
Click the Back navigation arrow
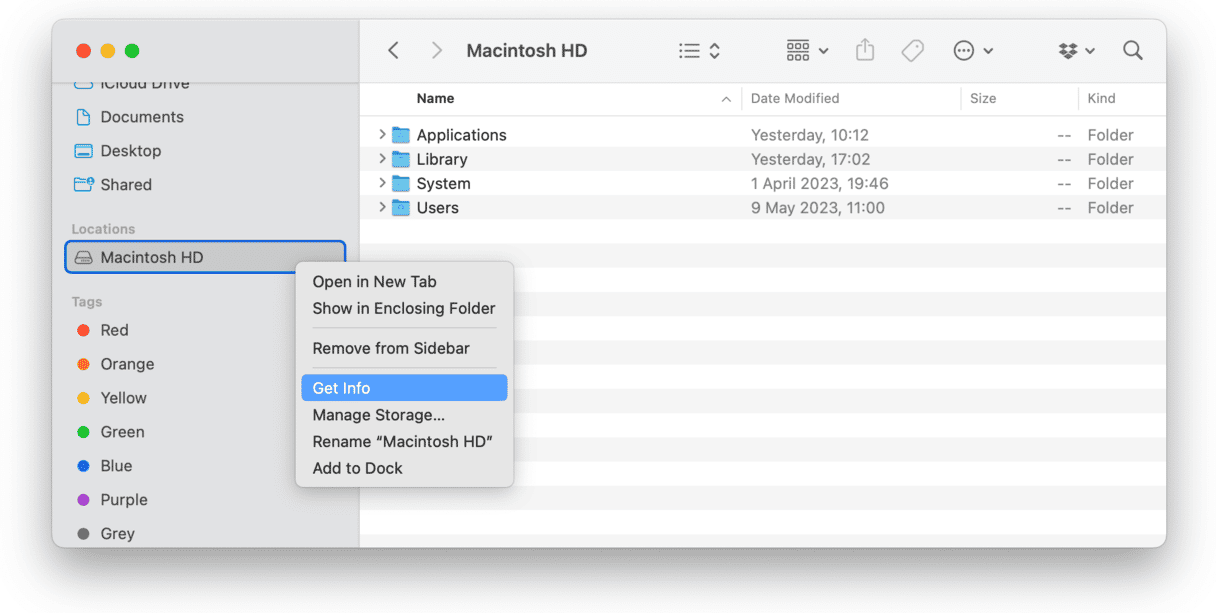394,51
